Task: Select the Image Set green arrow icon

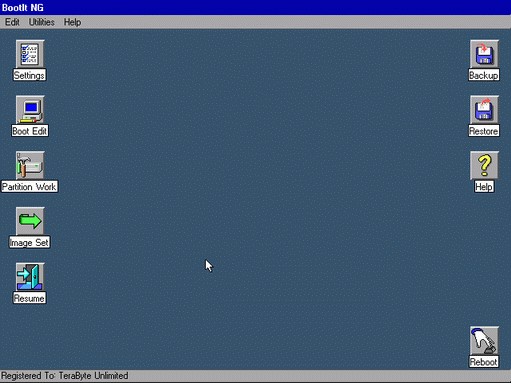Action: (30, 221)
